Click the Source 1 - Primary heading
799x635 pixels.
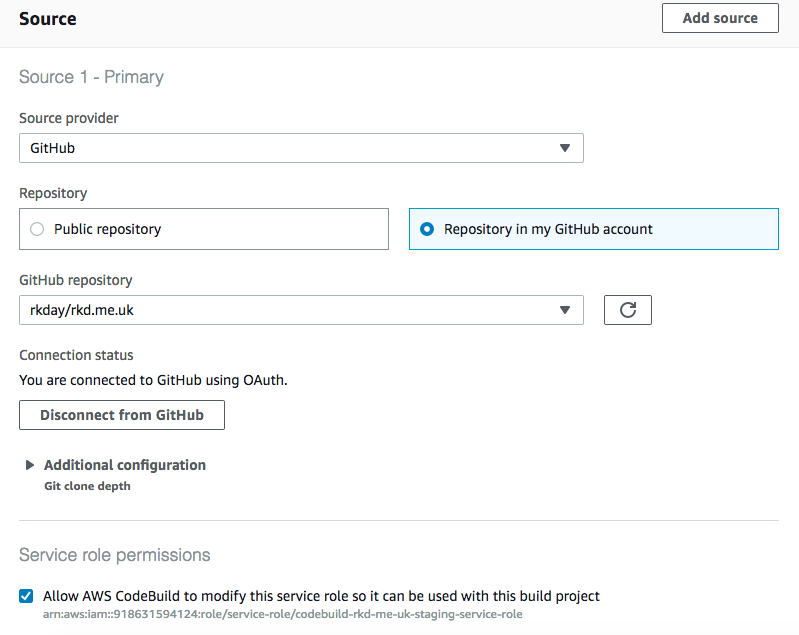pyautogui.click(x=91, y=77)
